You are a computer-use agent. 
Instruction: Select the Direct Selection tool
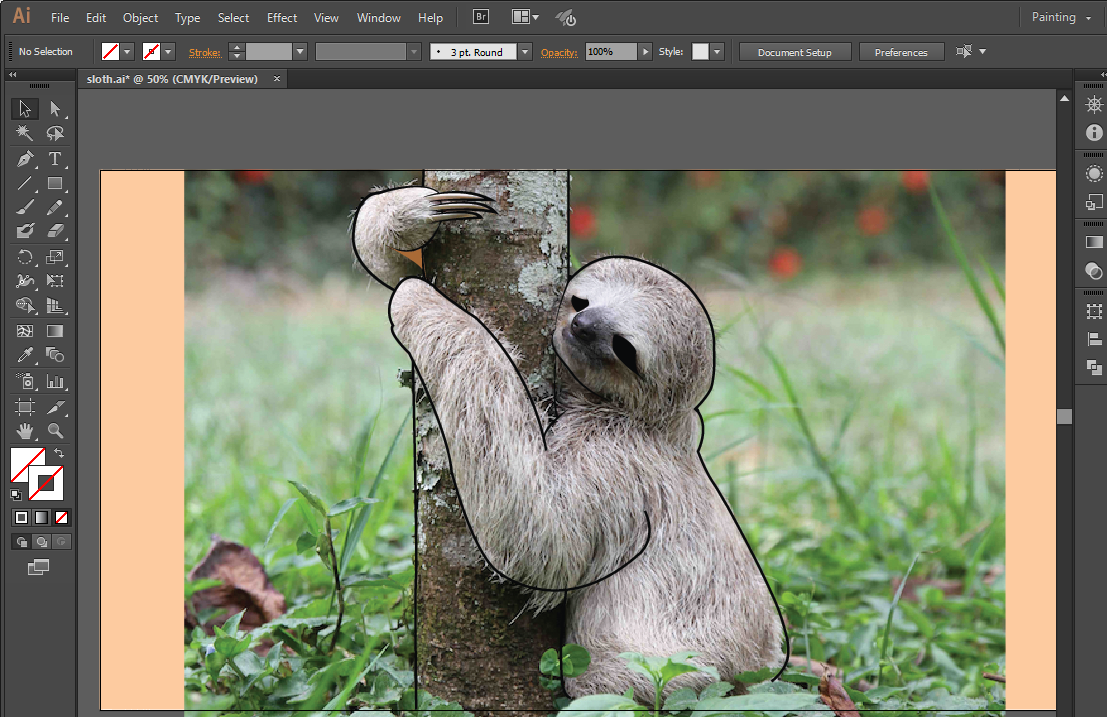[x=55, y=109]
